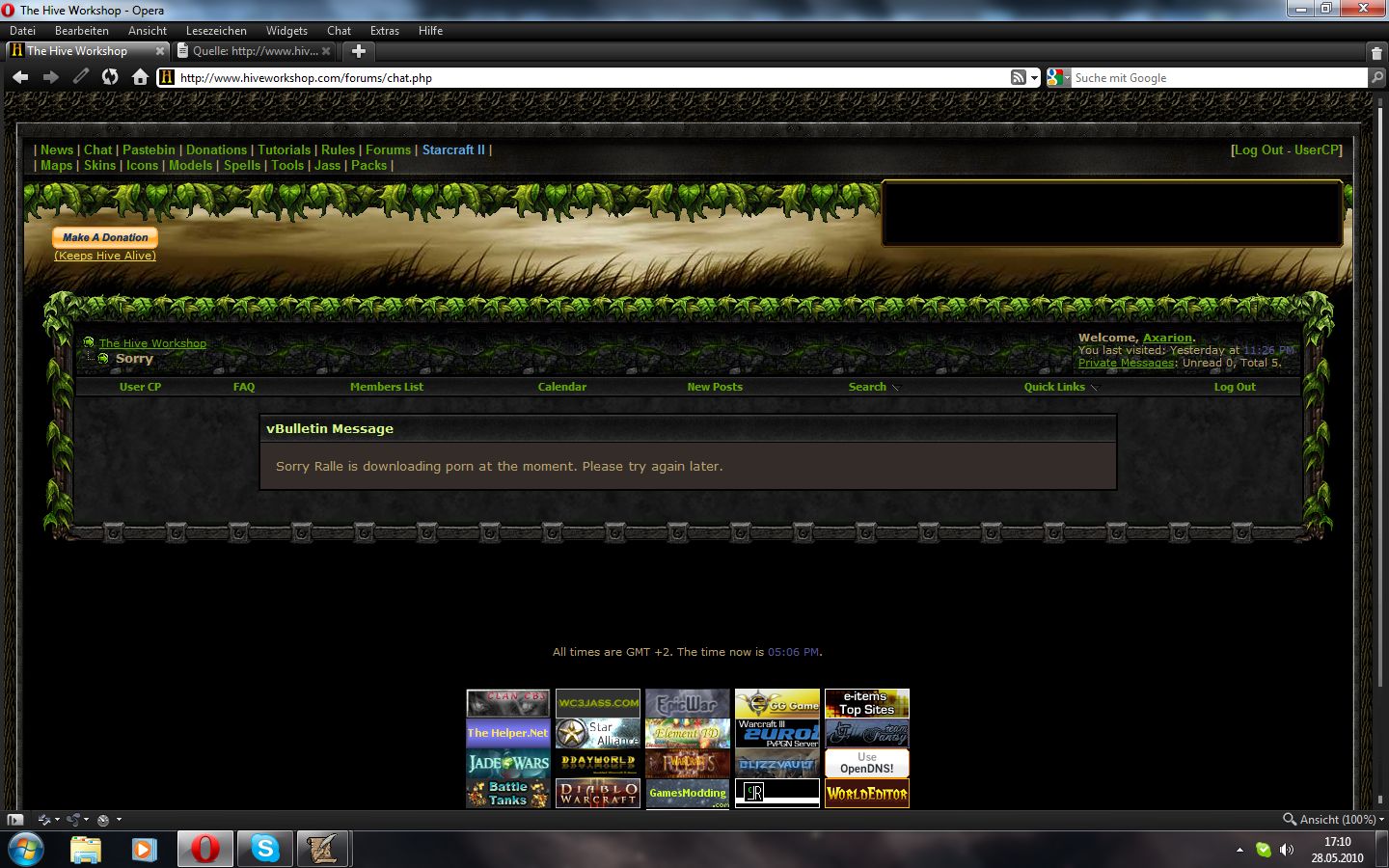Open the Datei menu
The height and width of the screenshot is (868, 1389).
22,31
